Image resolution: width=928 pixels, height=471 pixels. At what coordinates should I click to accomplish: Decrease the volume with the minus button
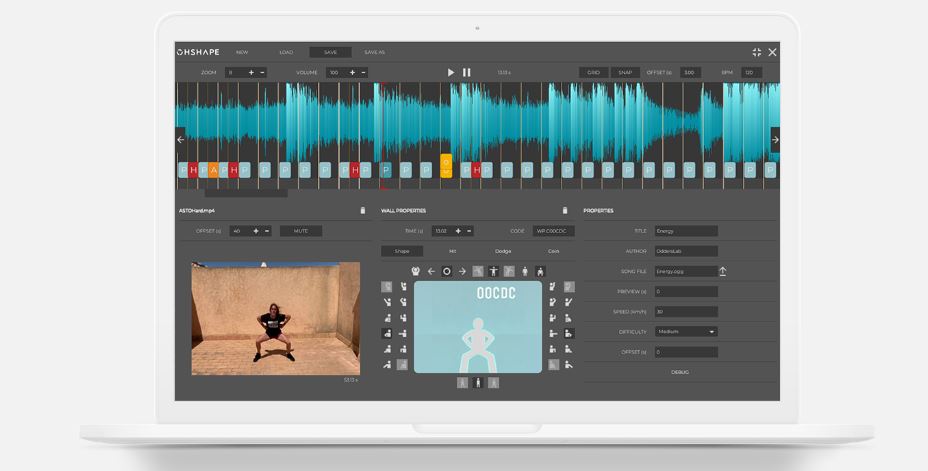363,73
